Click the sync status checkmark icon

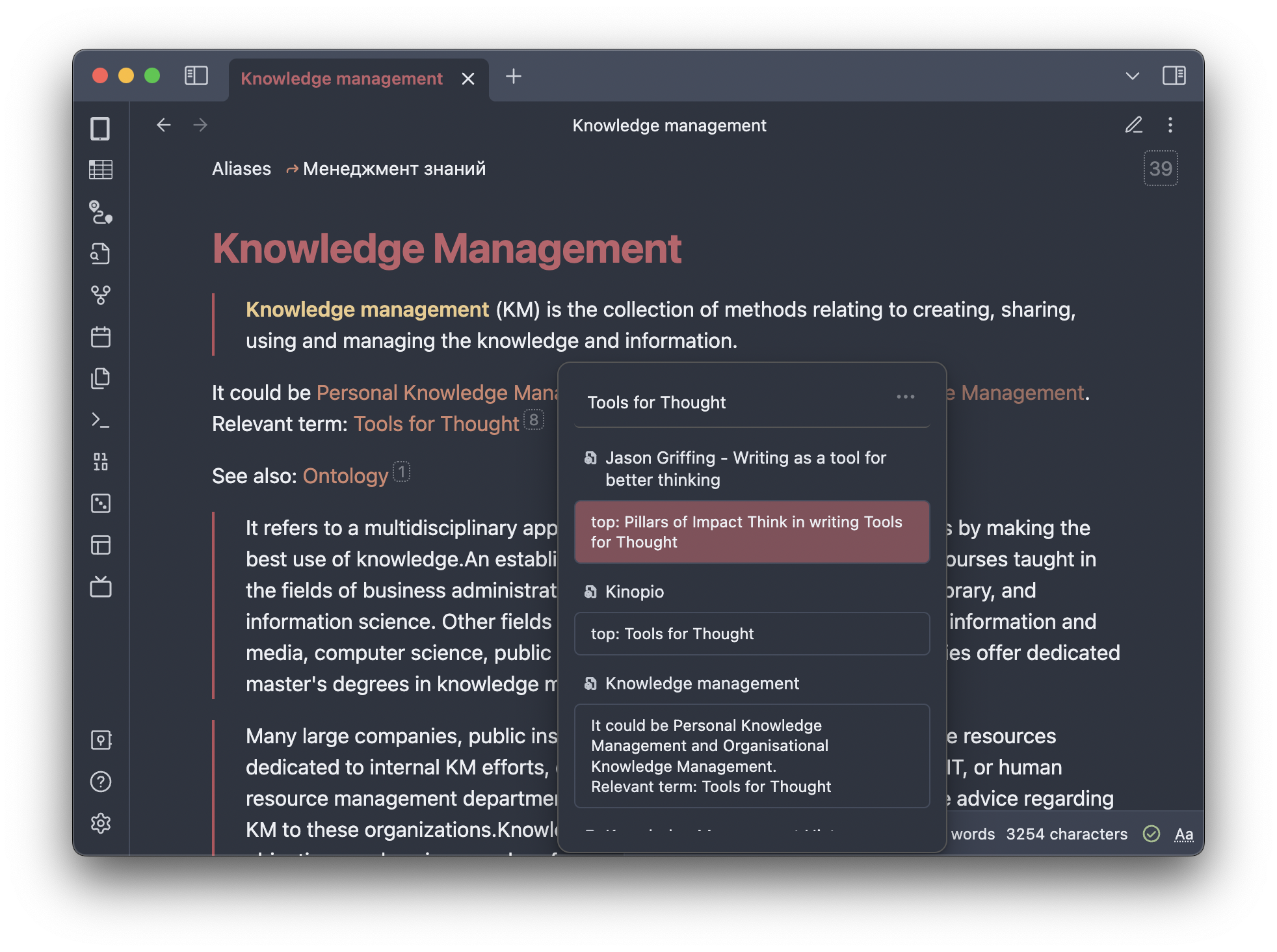pos(1152,834)
